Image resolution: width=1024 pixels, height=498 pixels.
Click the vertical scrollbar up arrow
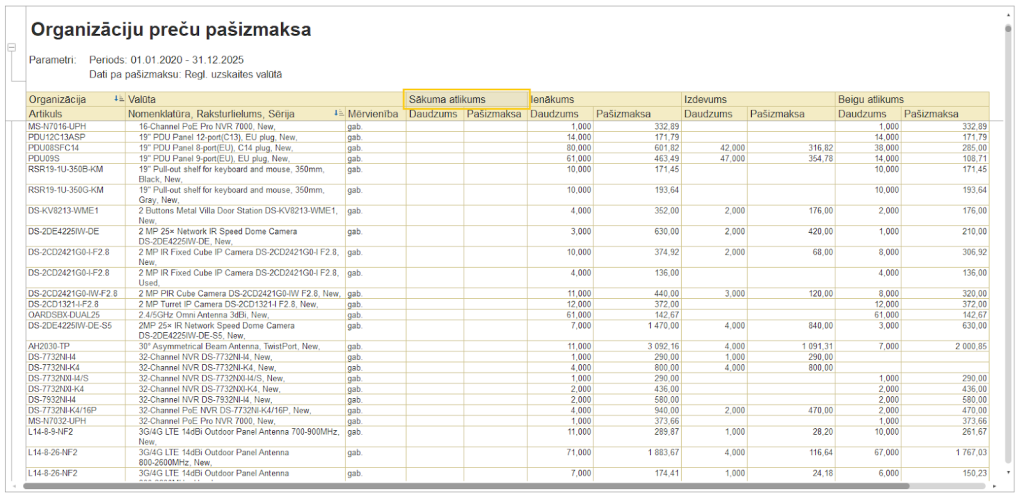1008,15
